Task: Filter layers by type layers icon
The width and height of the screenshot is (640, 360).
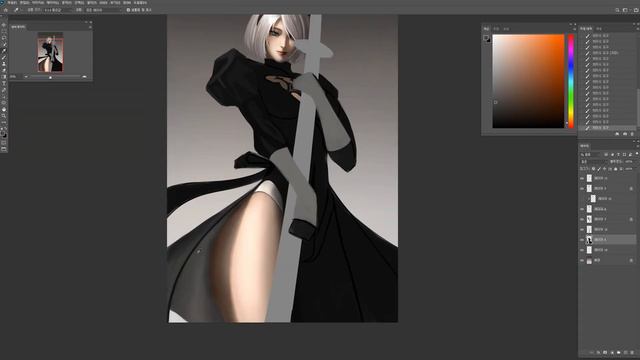Action: (618, 155)
